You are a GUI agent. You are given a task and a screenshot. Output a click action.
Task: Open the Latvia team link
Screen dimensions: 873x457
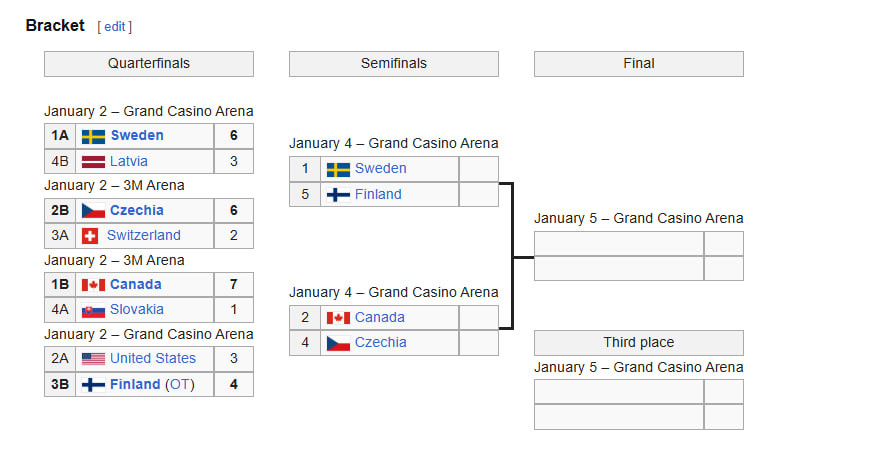pos(129,161)
